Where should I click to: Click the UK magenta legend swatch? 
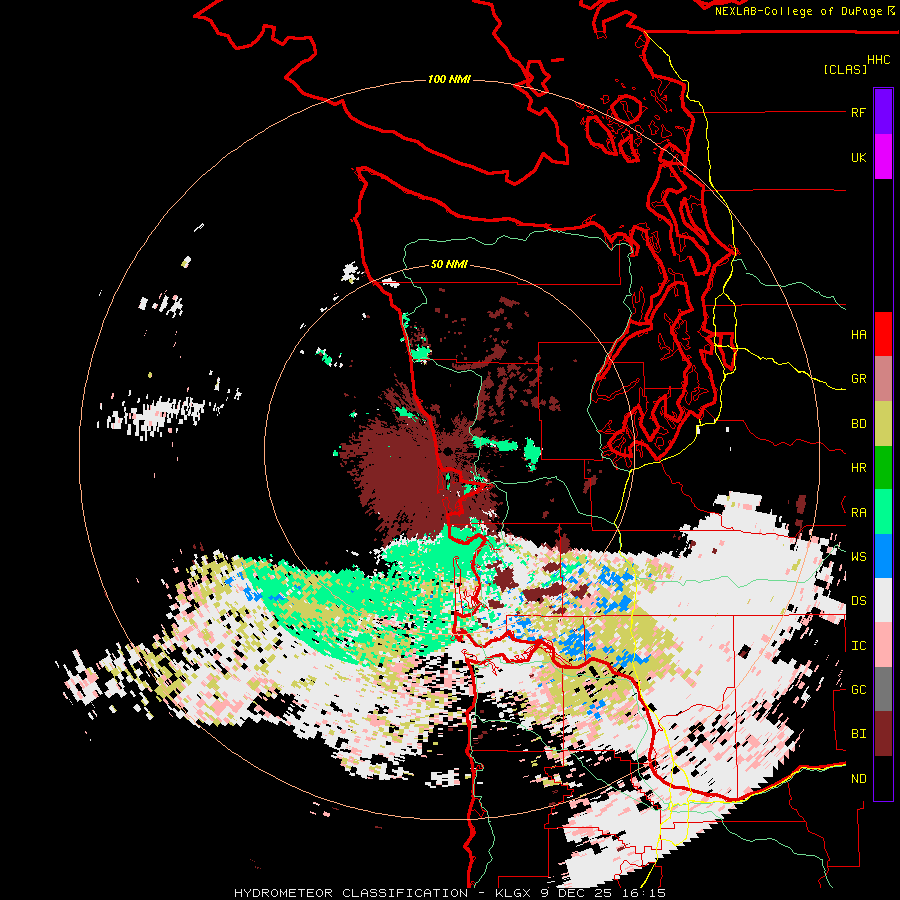tap(883, 157)
